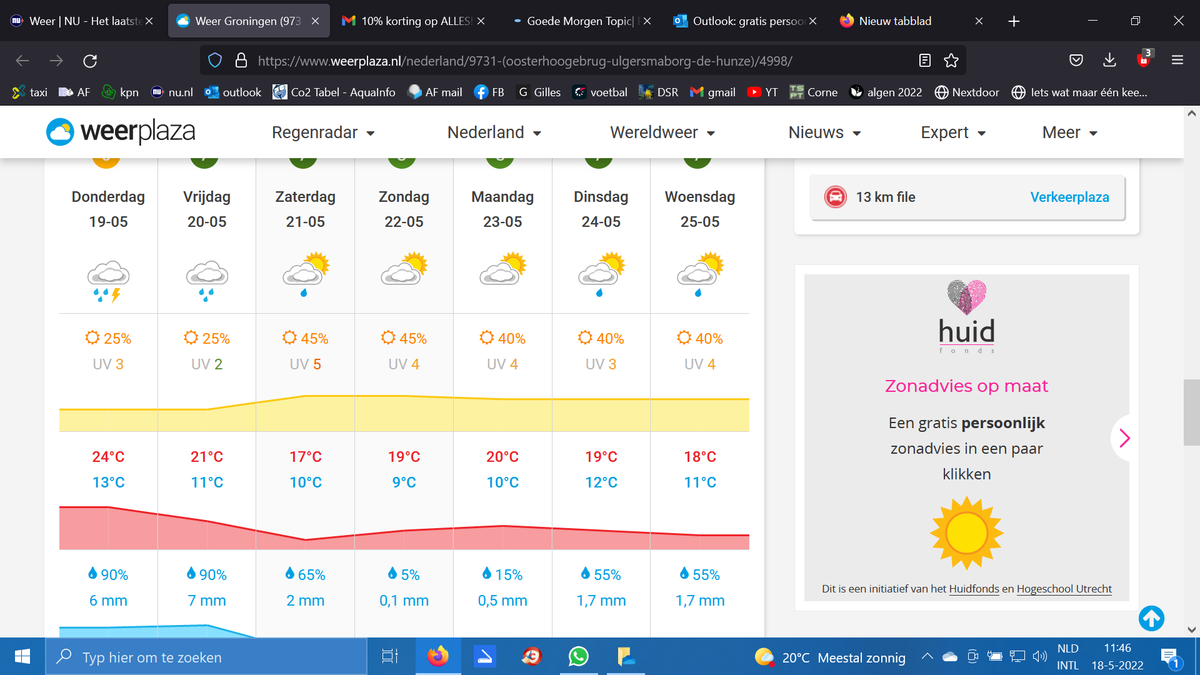Open the Firefox hamburger application menu

pos(1177,61)
